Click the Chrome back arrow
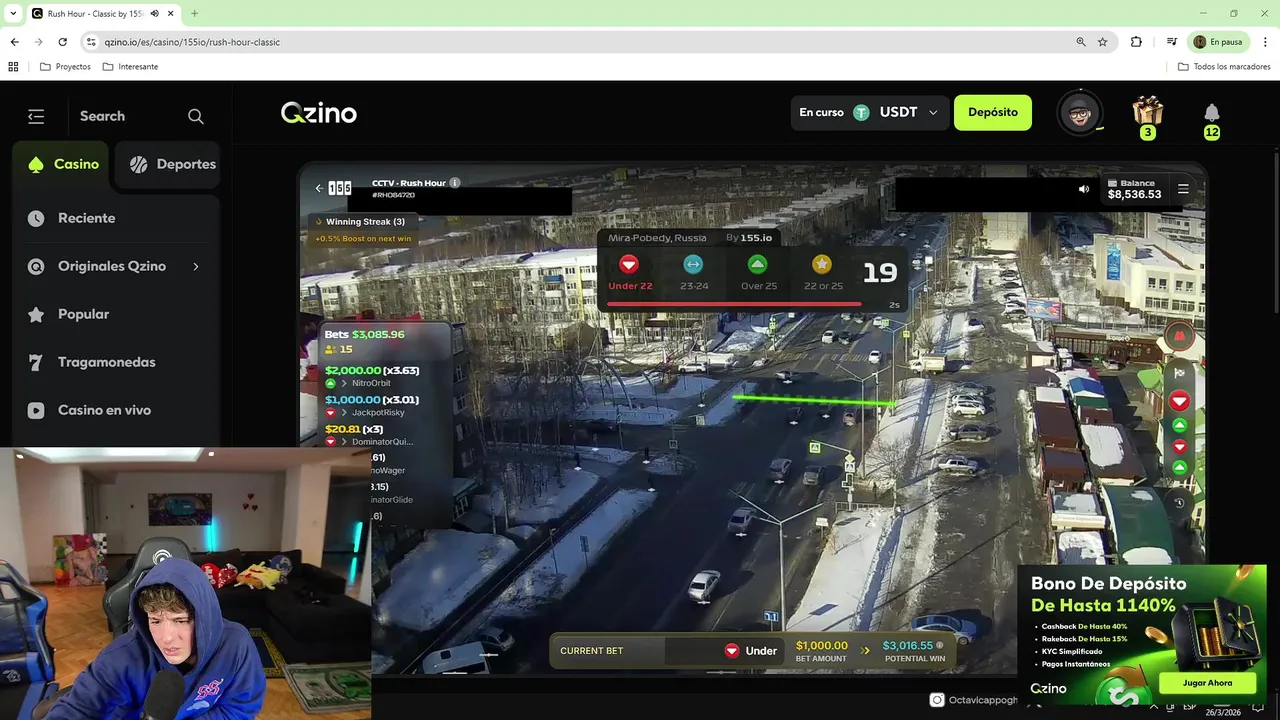 point(14,42)
